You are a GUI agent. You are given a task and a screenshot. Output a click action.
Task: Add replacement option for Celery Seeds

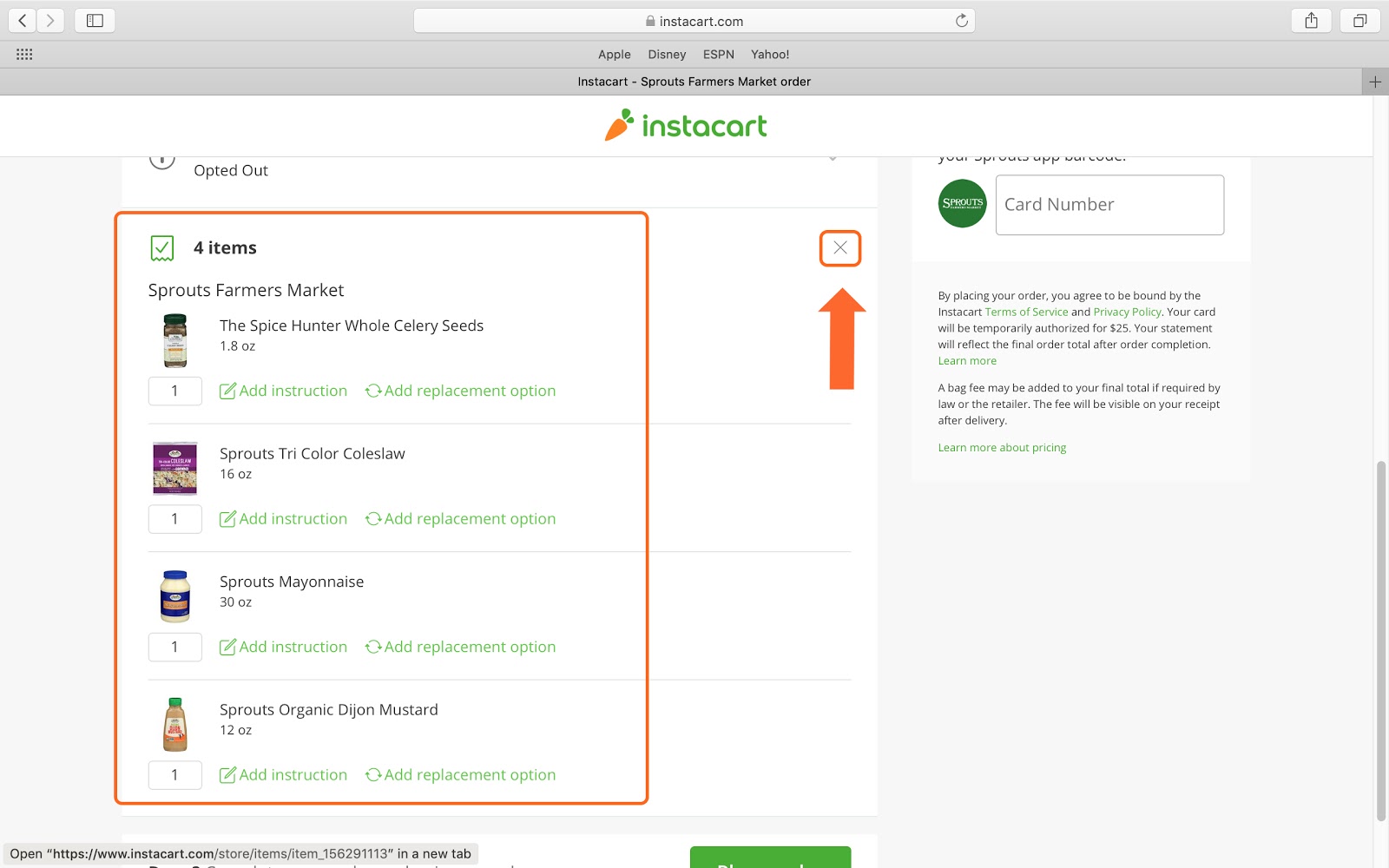click(460, 391)
